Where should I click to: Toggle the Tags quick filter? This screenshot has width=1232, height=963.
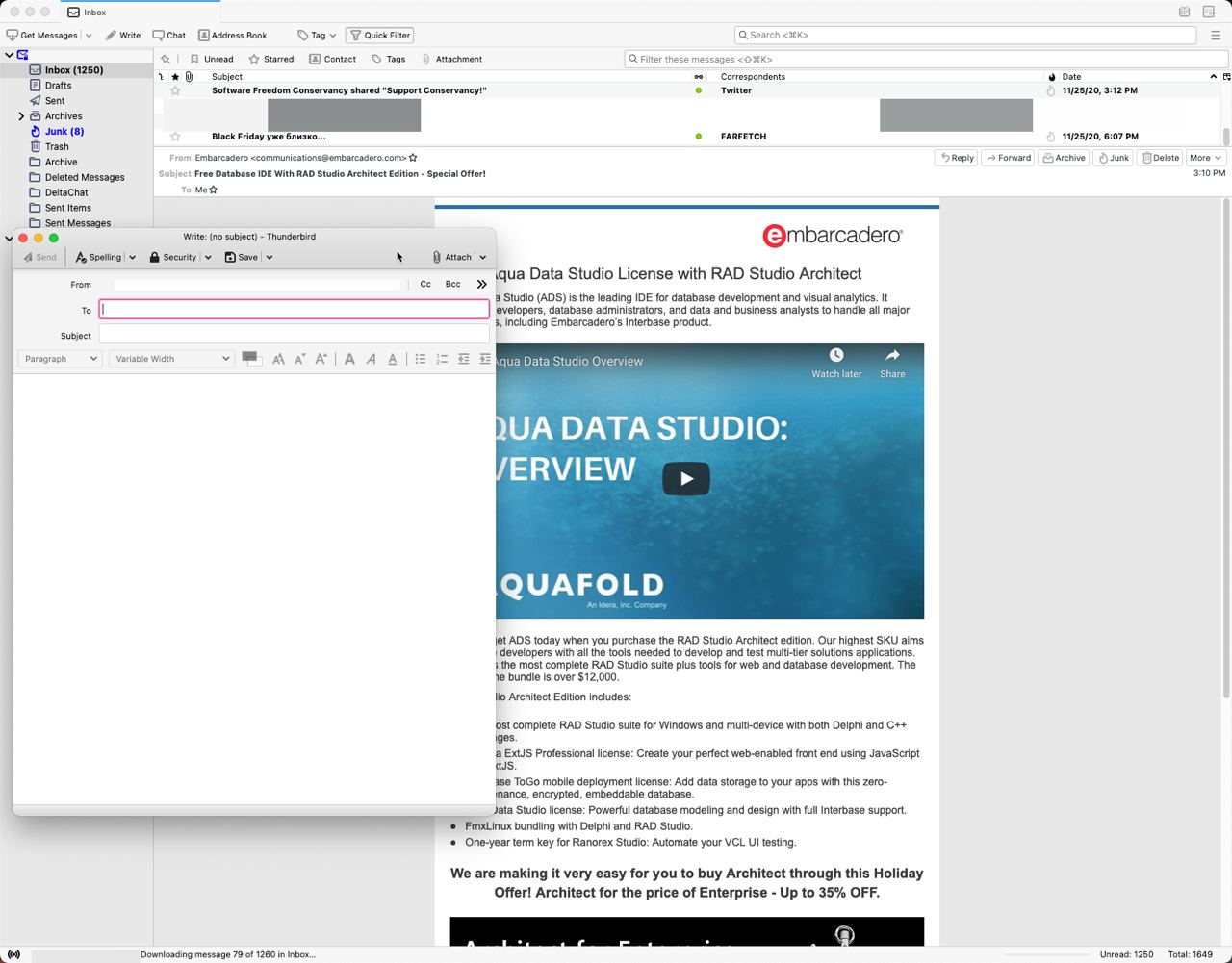tap(389, 59)
